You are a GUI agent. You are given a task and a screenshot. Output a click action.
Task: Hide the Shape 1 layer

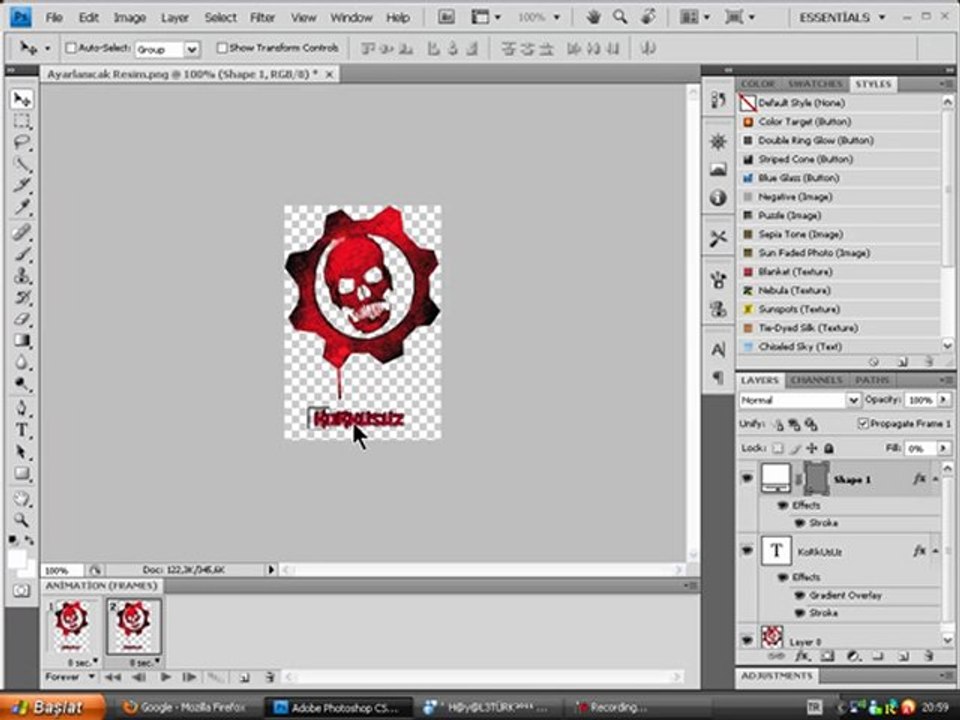point(747,479)
